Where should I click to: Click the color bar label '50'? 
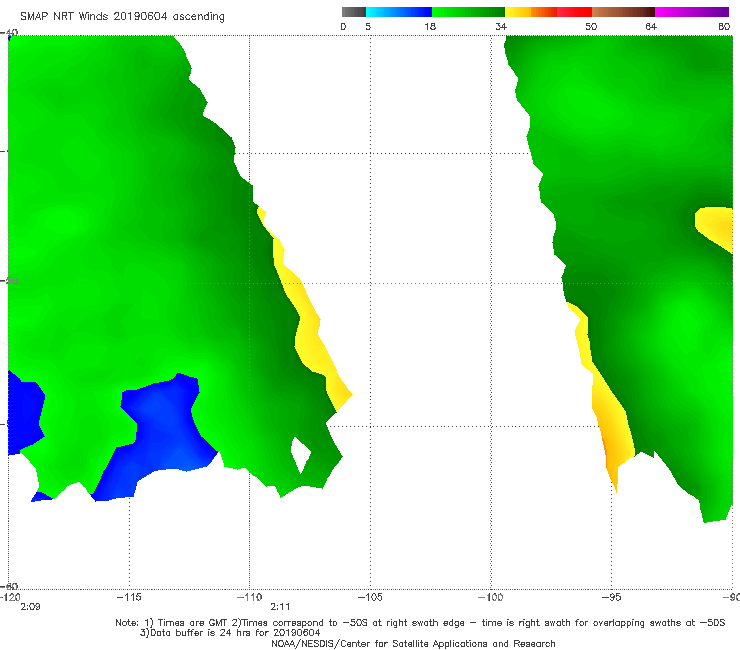pos(591,26)
